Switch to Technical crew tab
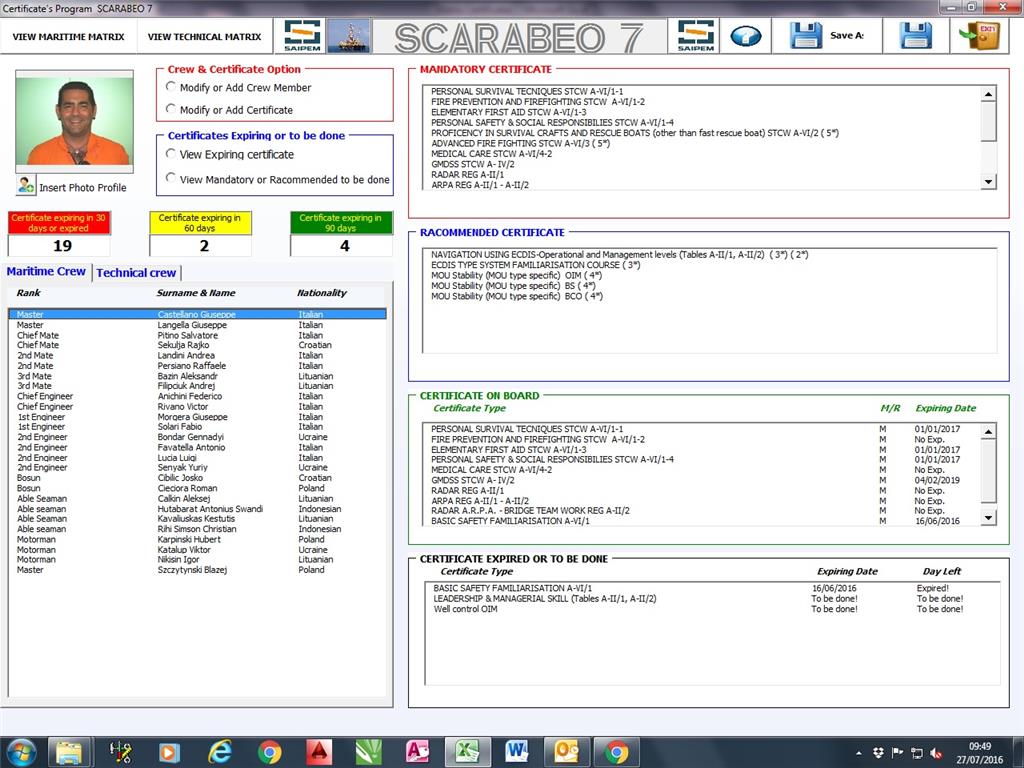Image resolution: width=1024 pixels, height=768 pixels. click(x=136, y=272)
